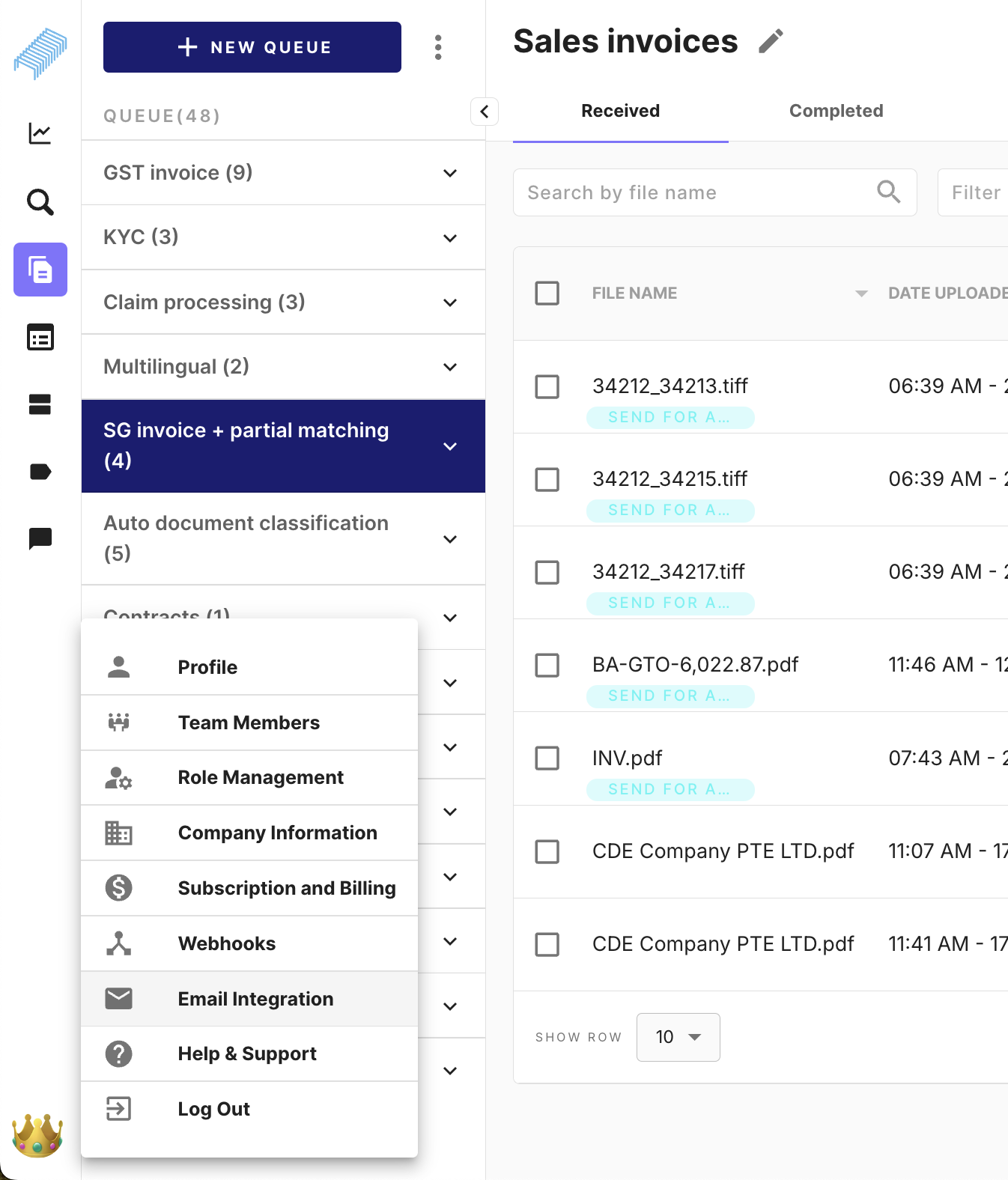Click the Log Out menu label
The height and width of the screenshot is (1180, 1008).
(x=213, y=1109)
